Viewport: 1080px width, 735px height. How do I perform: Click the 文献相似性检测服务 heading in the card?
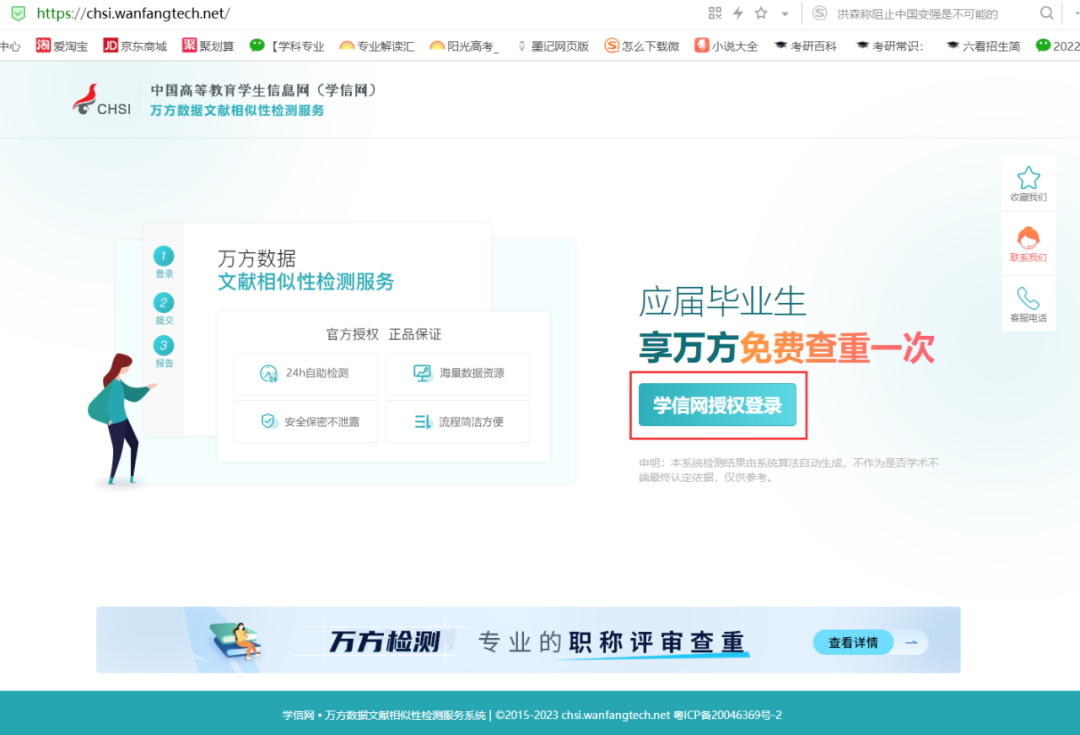point(306,281)
